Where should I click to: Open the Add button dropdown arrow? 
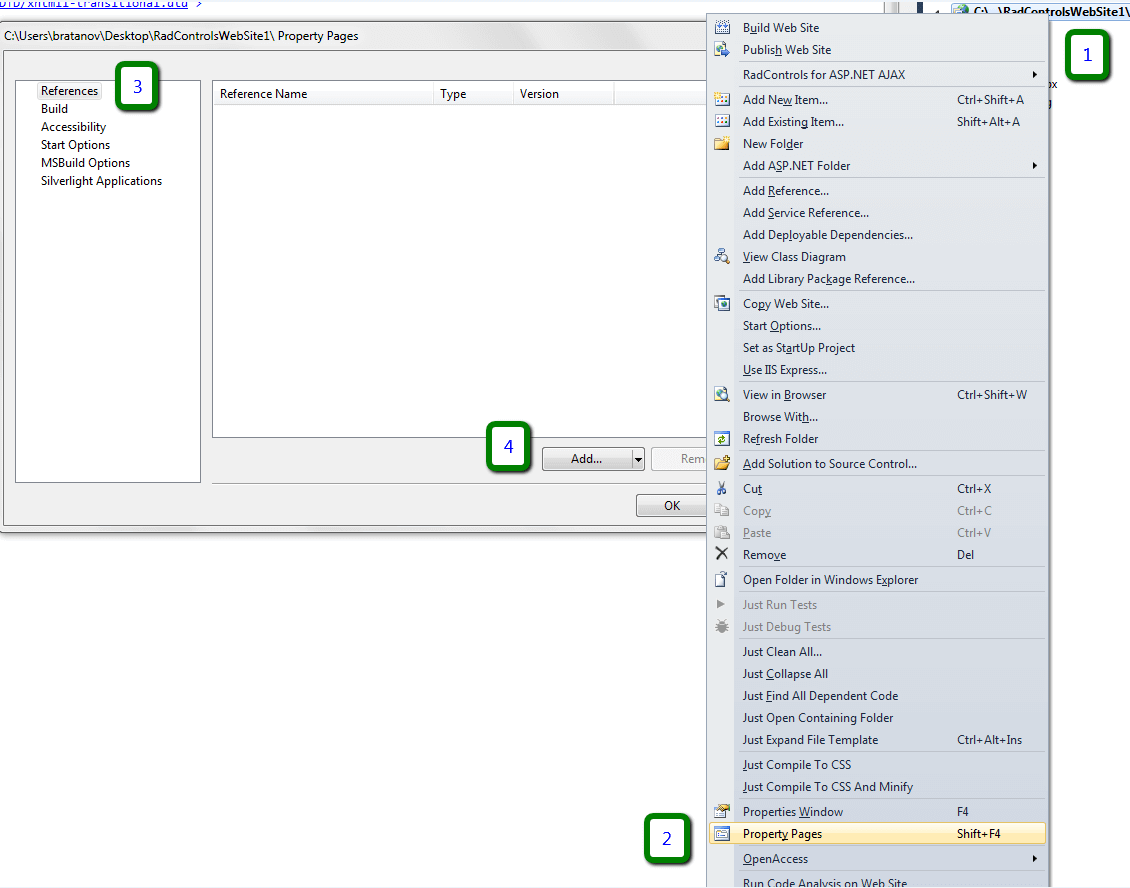pyautogui.click(x=638, y=459)
